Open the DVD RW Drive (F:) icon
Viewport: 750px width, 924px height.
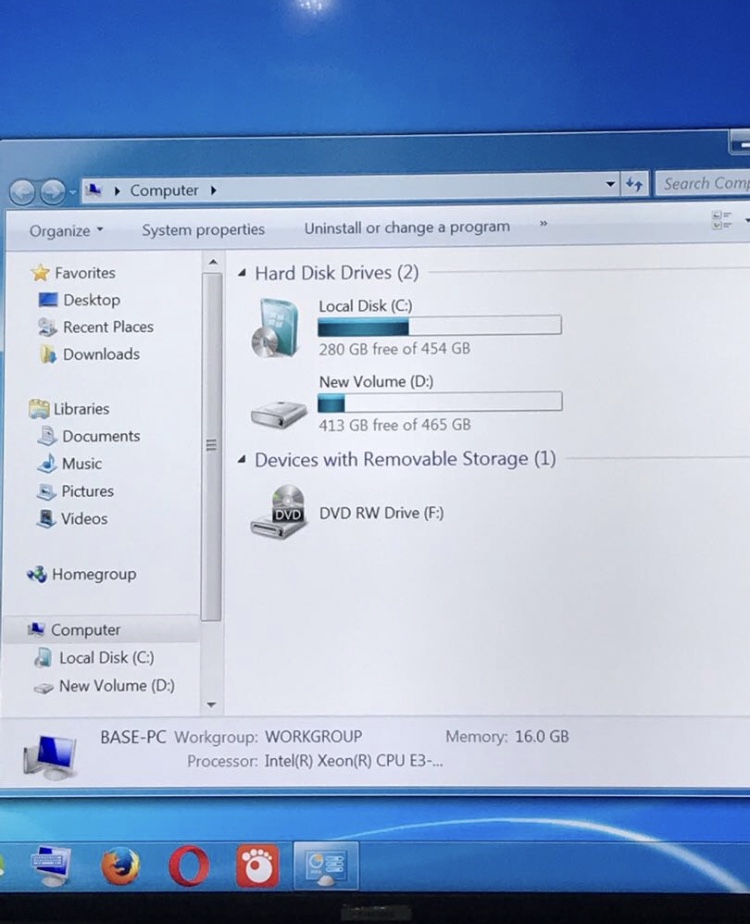click(x=279, y=512)
